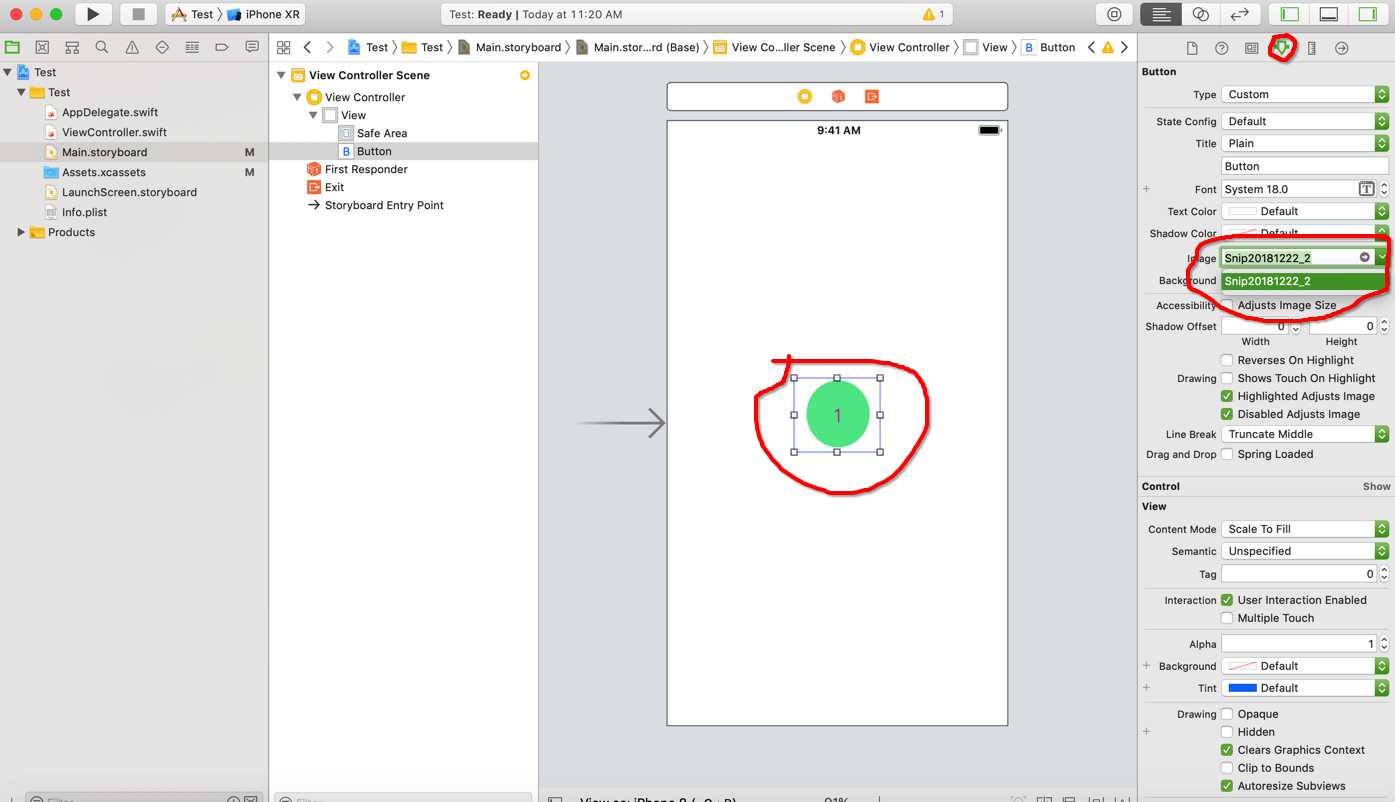The height and width of the screenshot is (802, 1395).
Task: Uncheck User Interaction Enabled
Action: [x=1227, y=600]
